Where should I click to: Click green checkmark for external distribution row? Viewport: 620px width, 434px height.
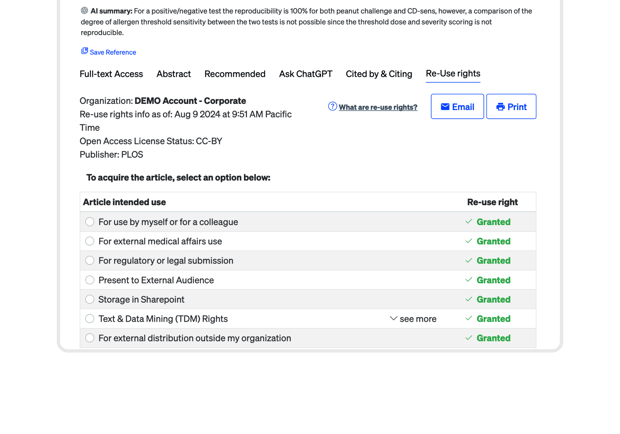click(x=469, y=338)
